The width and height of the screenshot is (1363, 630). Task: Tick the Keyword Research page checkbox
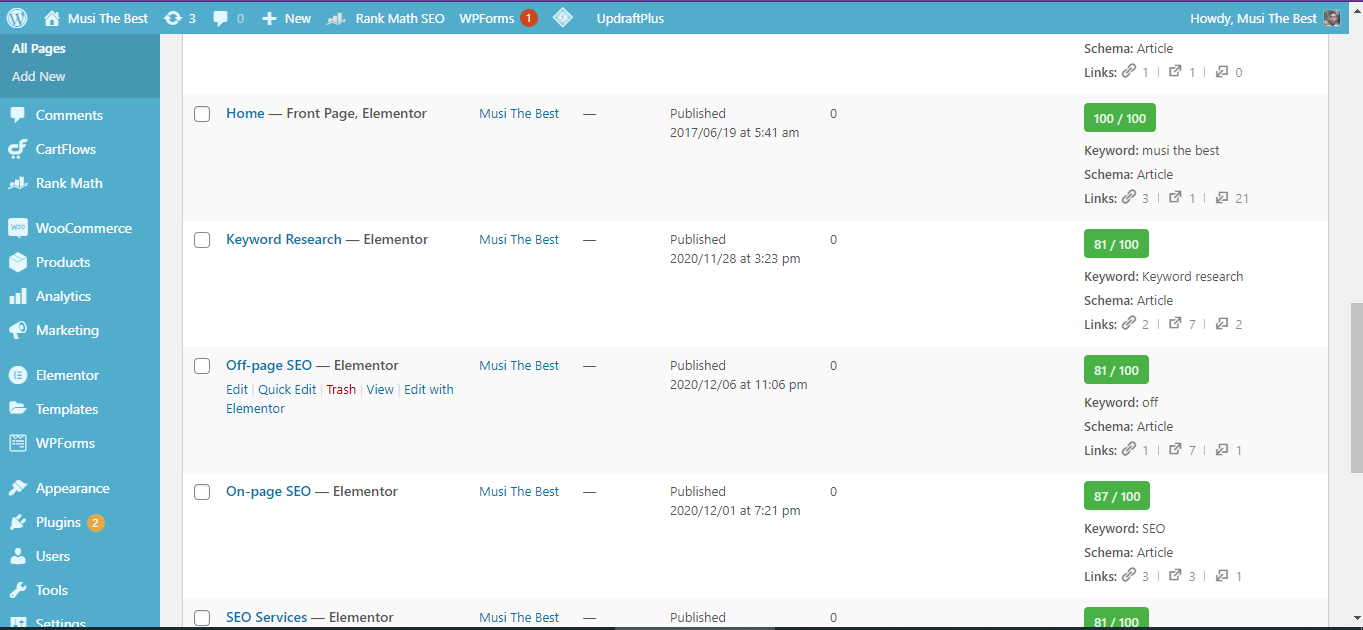(202, 240)
